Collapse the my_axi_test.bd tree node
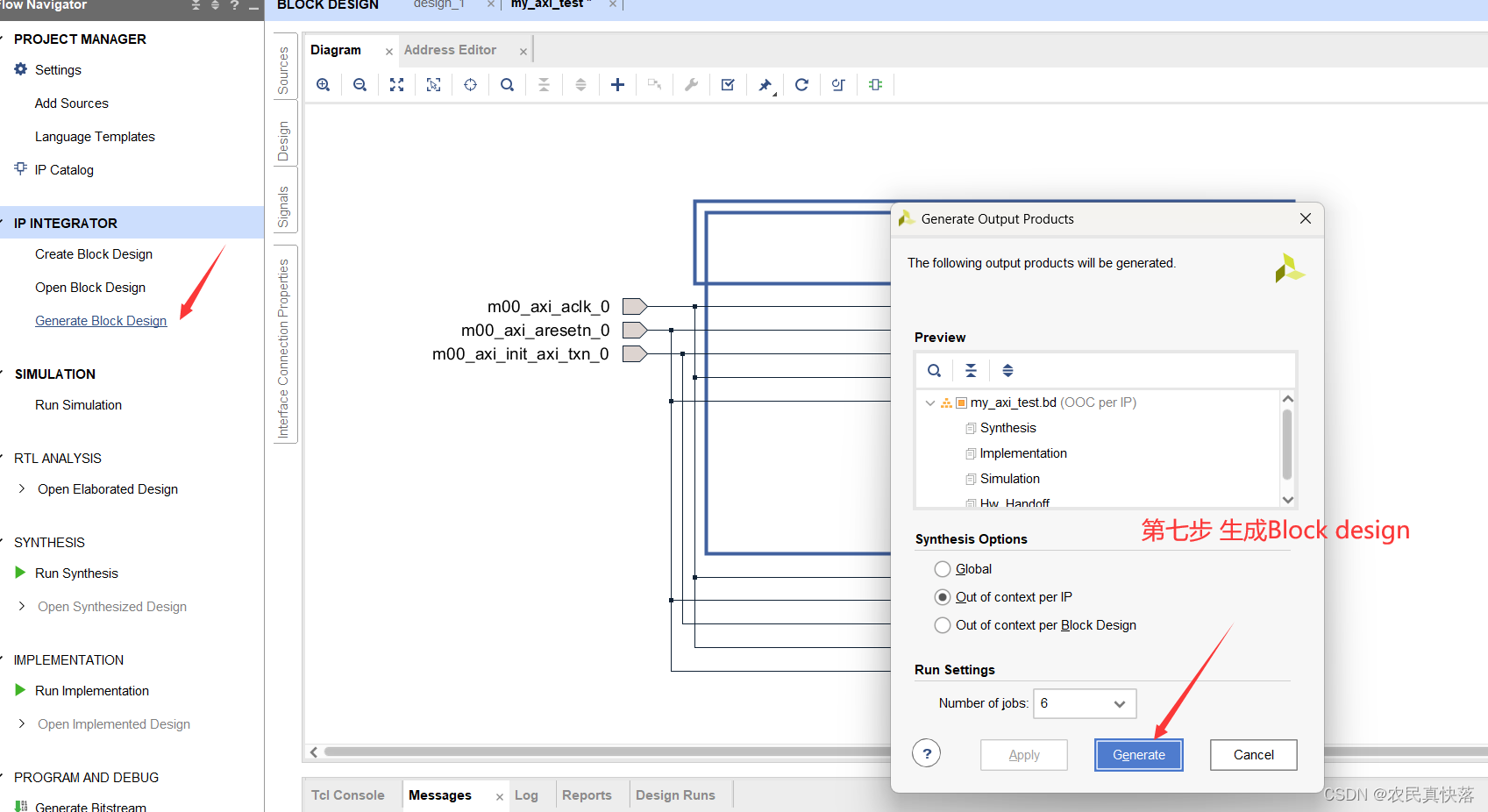This screenshot has width=1488, height=812. pyautogui.click(x=930, y=402)
